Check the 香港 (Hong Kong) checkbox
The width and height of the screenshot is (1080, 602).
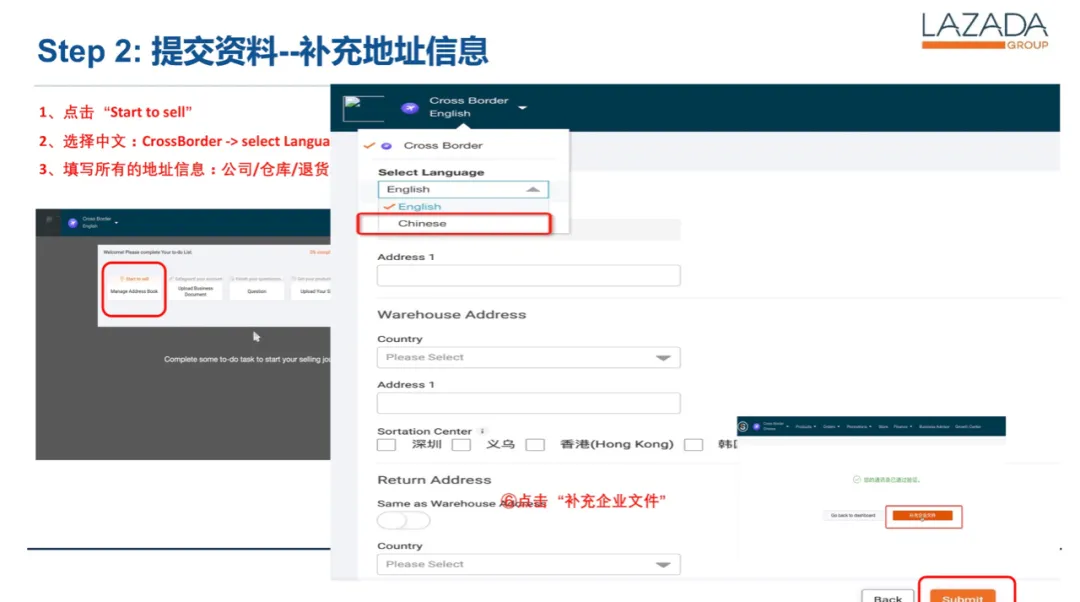coord(536,444)
